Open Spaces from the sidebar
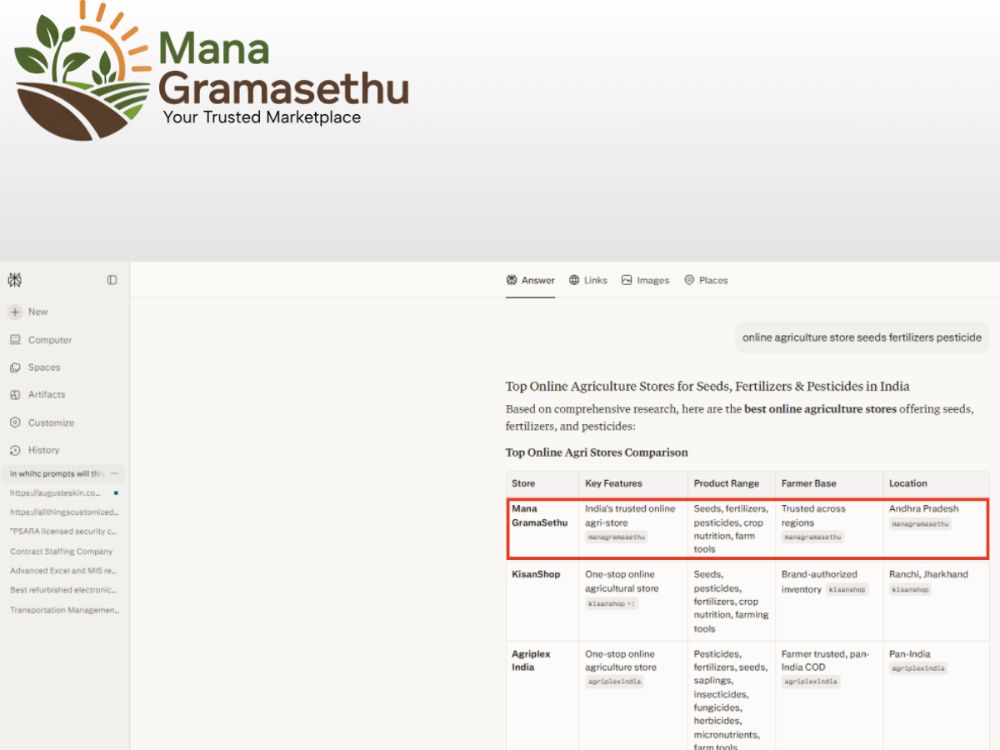The height and width of the screenshot is (750, 1000). pos(35,367)
